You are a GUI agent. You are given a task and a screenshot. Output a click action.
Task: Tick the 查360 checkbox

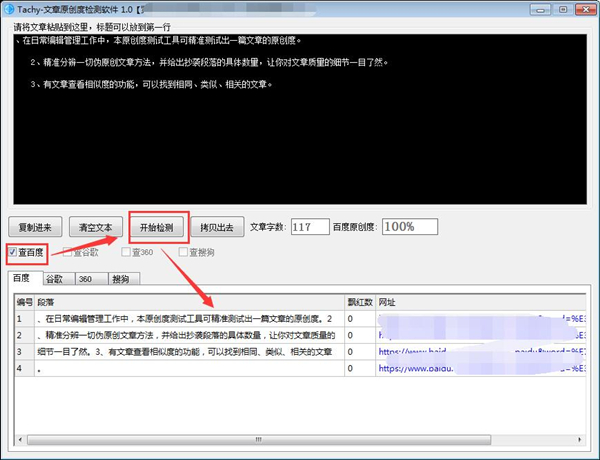[x=126, y=252]
